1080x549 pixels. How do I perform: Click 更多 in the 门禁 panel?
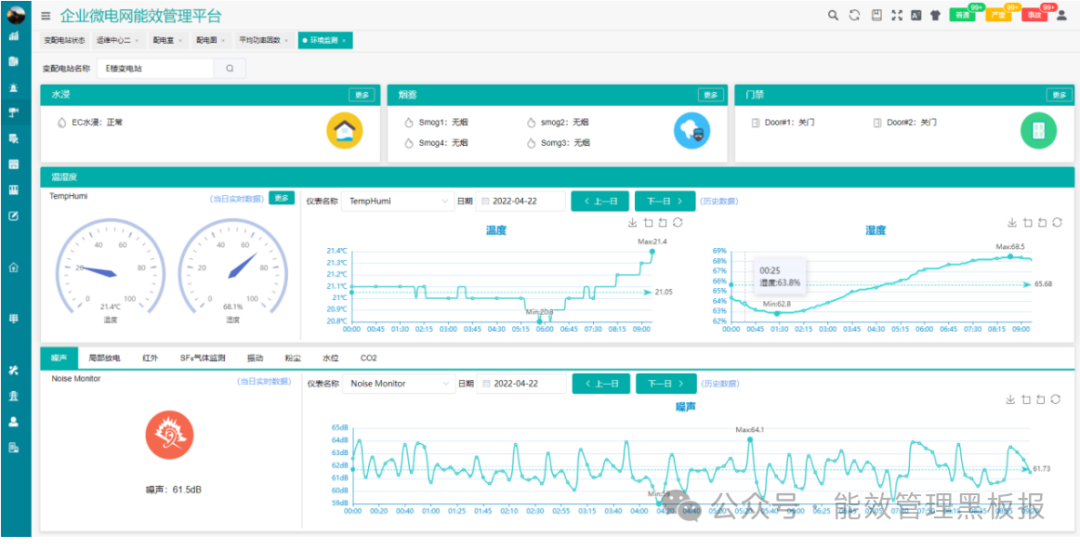[1059, 95]
